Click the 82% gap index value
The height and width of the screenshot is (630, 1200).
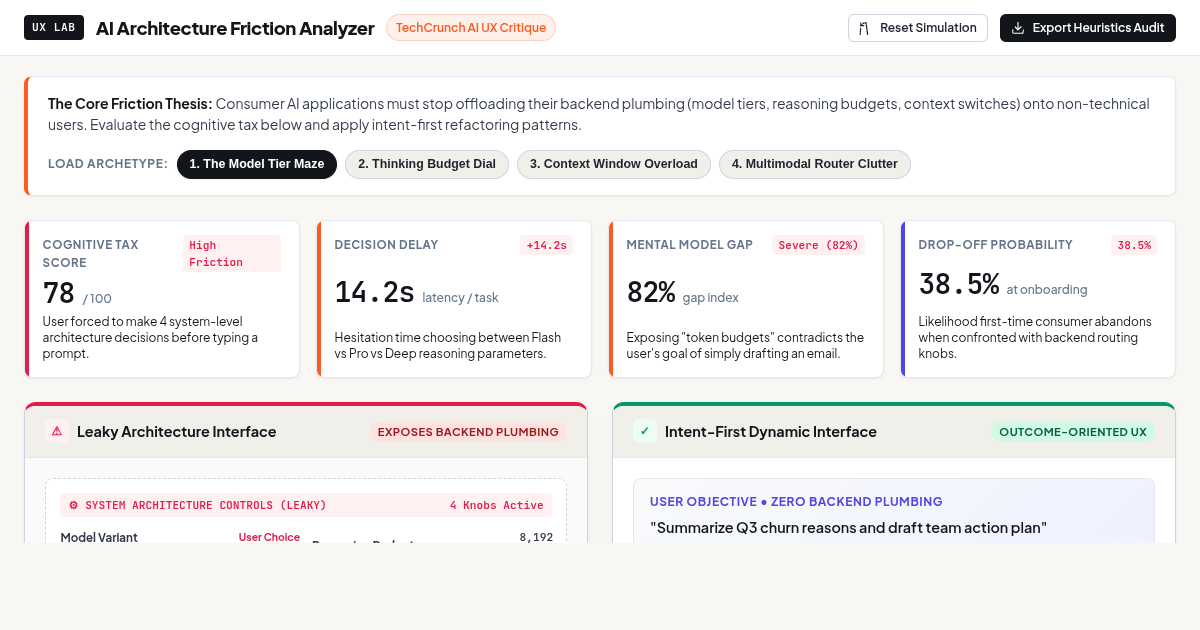pos(651,292)
